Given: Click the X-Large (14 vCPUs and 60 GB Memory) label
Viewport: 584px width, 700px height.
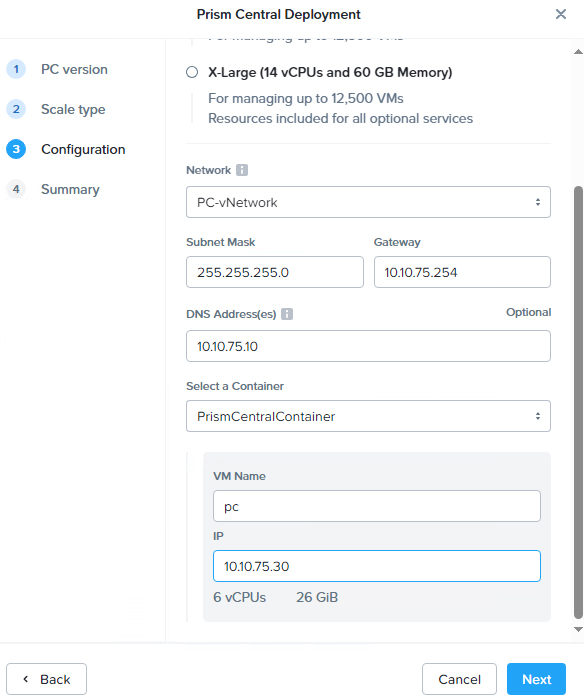Looking at the screenshot, I should pos(330,72).
